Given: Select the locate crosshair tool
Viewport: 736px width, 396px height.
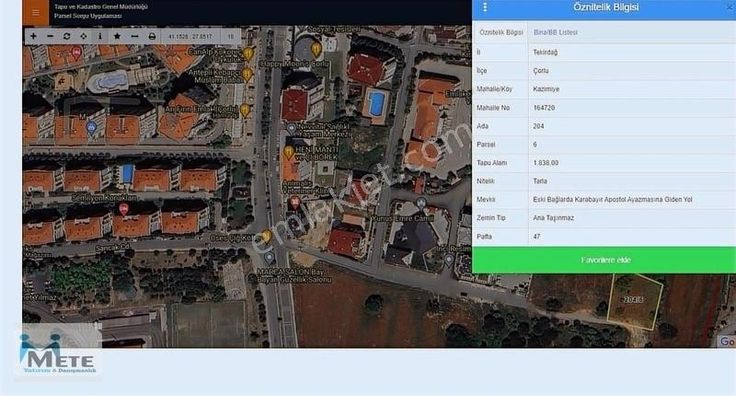Looking at the screenshot, I should 84,36.
